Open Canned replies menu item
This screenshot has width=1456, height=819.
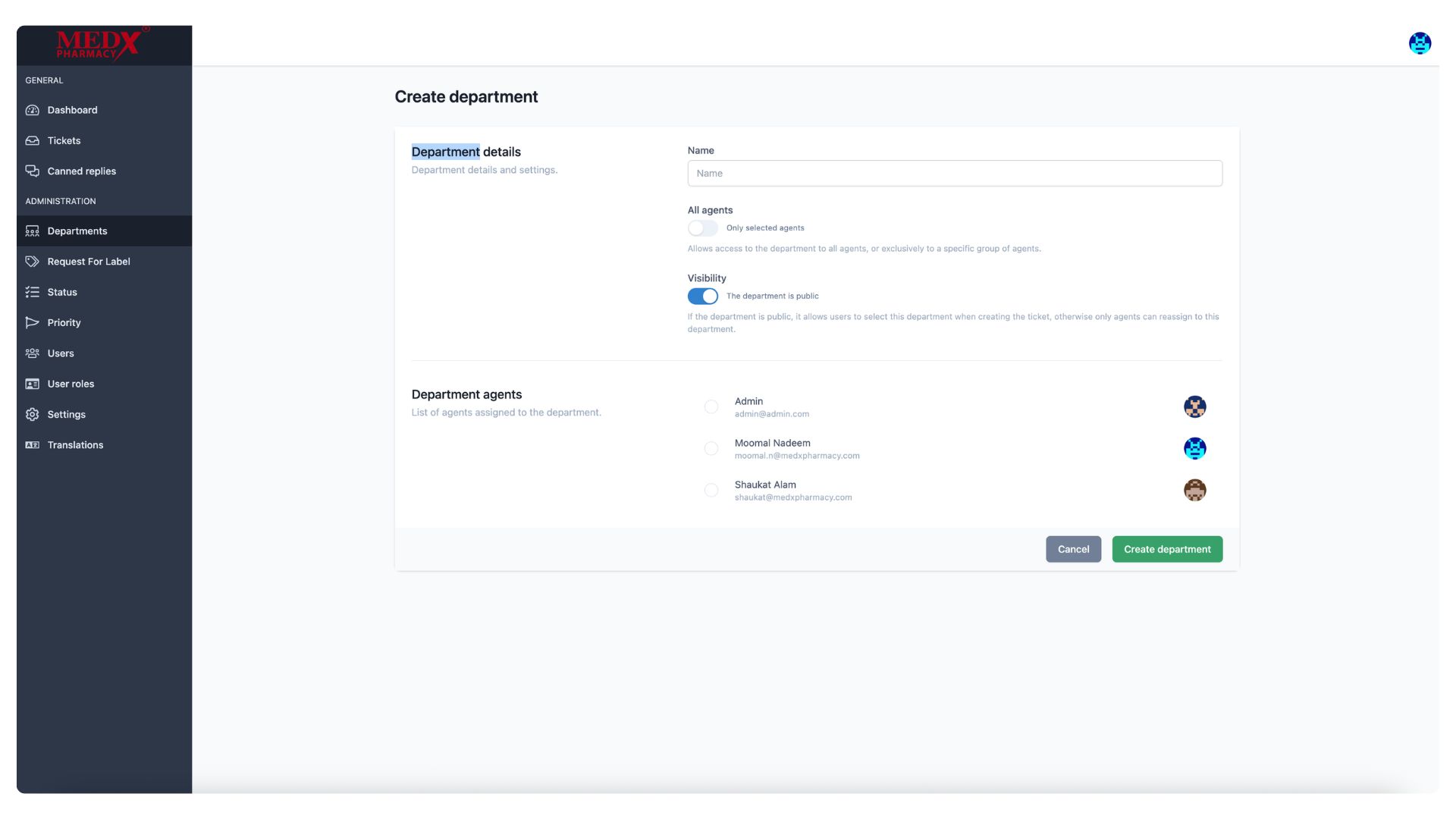point(104,171)
